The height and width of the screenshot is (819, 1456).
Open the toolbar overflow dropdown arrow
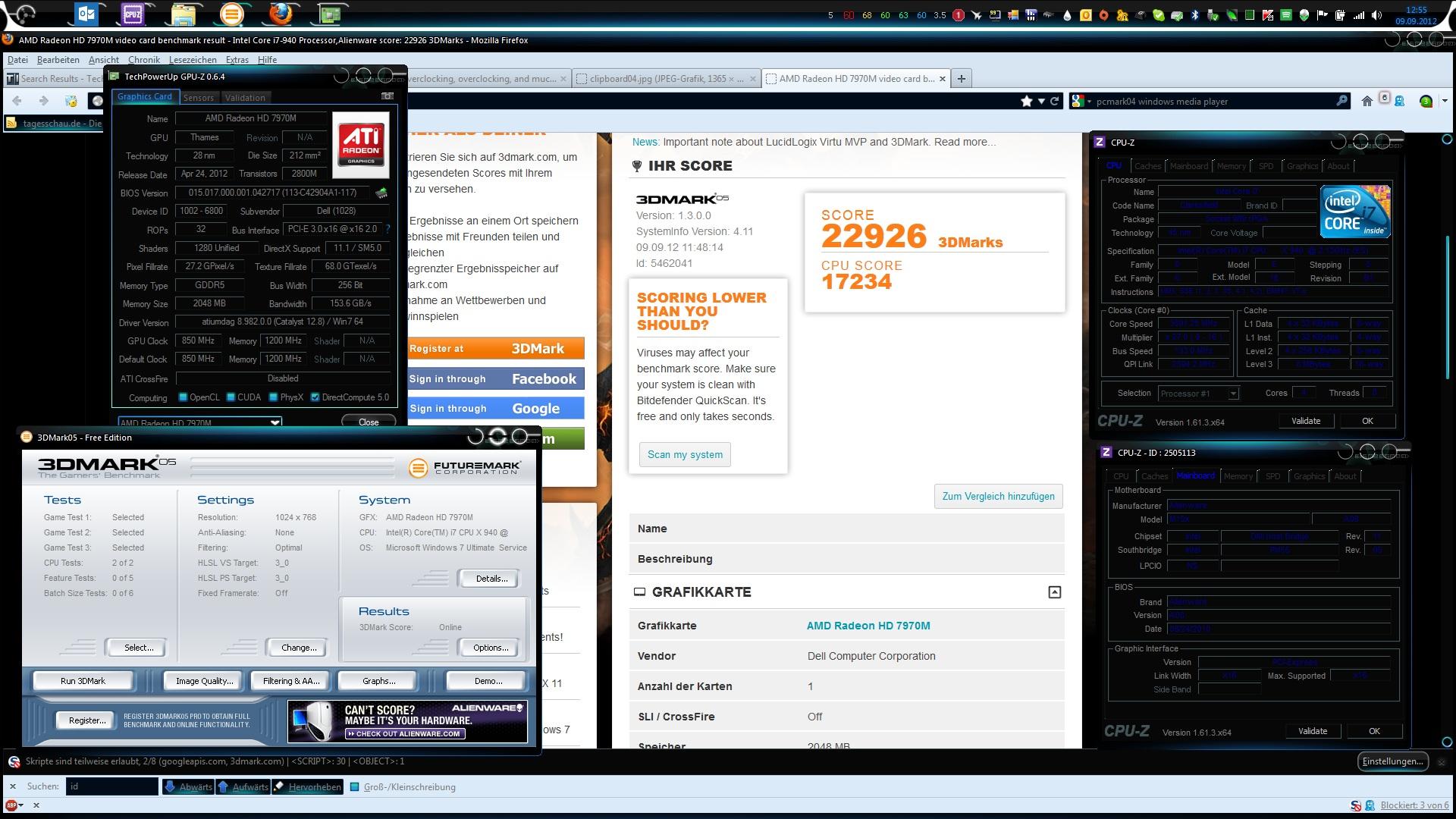point(1445,101)
